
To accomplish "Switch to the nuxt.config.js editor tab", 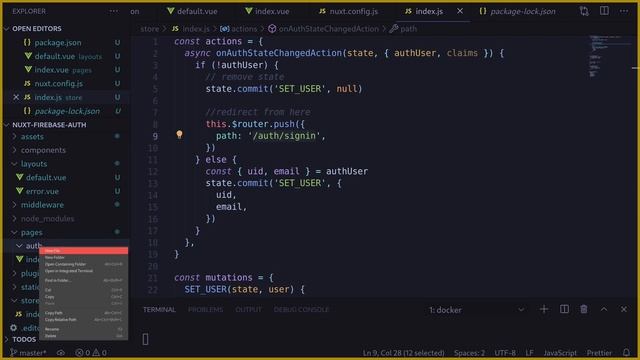I will (349, 11).
